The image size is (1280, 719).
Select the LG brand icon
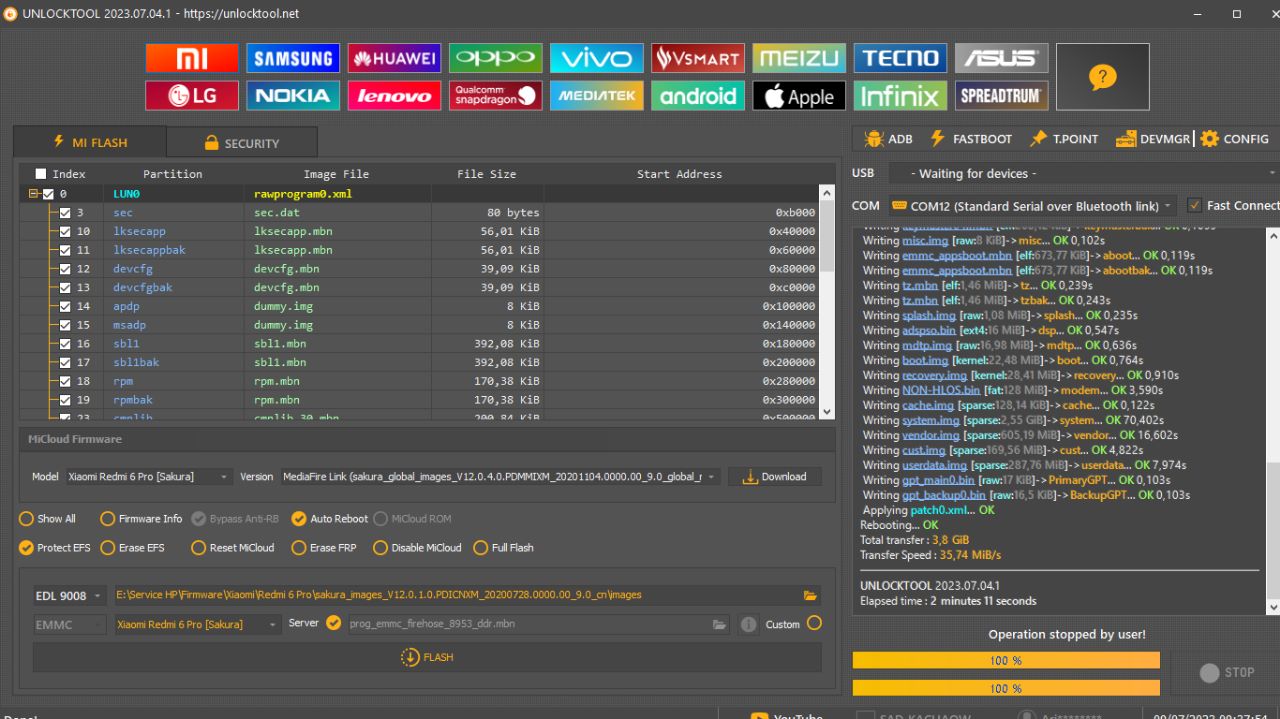[192, 96]
